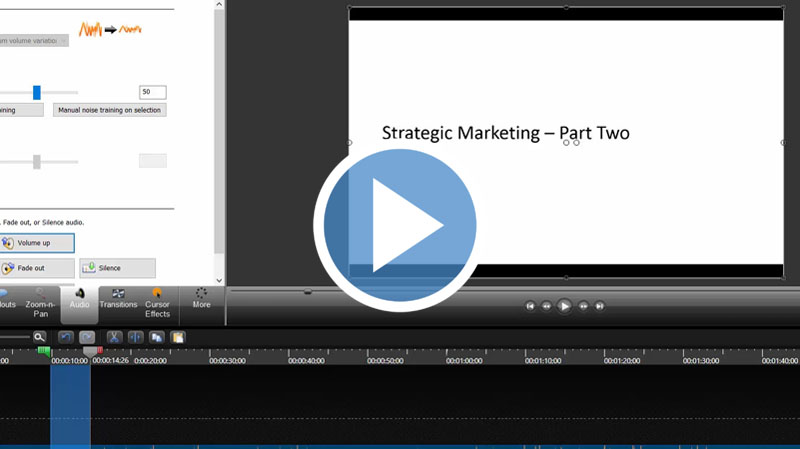This screenshot has height=449, width=800.
Task: Click the large play video overlay button
Action: click(399, 227)
